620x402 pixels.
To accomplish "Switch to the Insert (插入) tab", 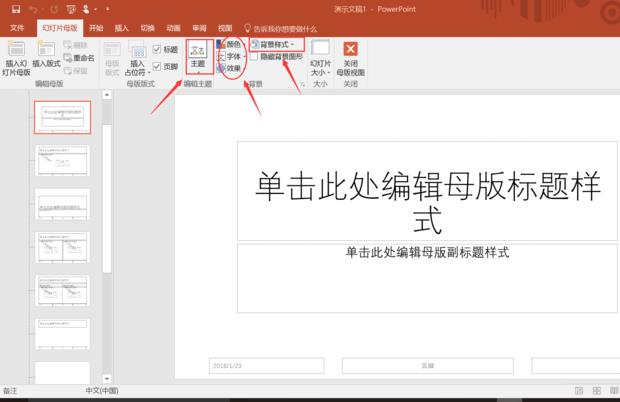I will point(121,29).
